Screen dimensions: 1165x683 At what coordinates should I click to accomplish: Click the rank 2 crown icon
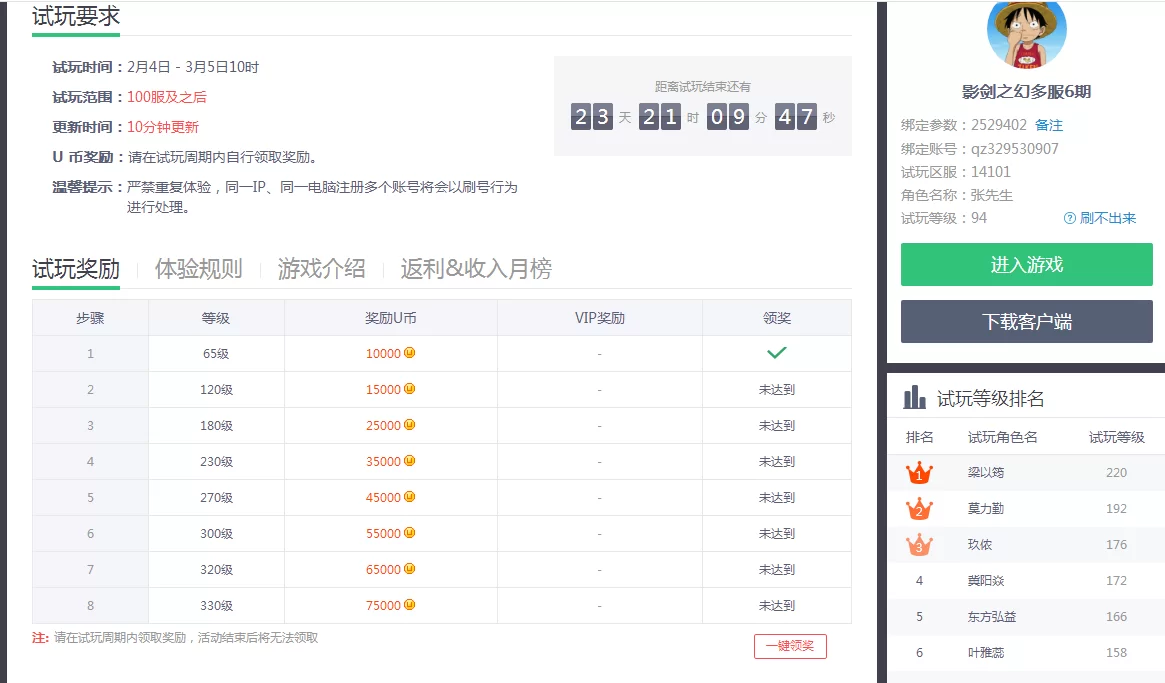click(919, 509)
